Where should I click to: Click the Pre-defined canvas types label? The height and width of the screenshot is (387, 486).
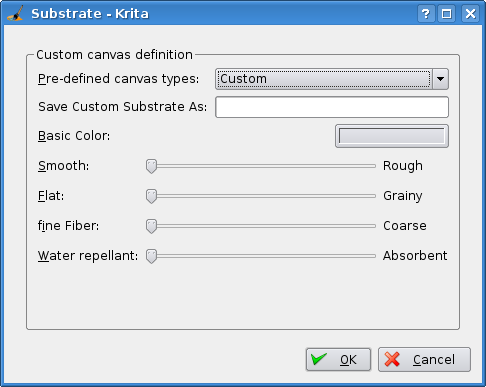point(118,79)
